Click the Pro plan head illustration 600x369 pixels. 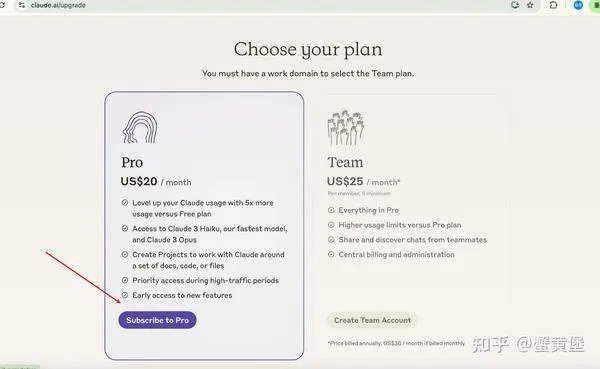point(140,128)
